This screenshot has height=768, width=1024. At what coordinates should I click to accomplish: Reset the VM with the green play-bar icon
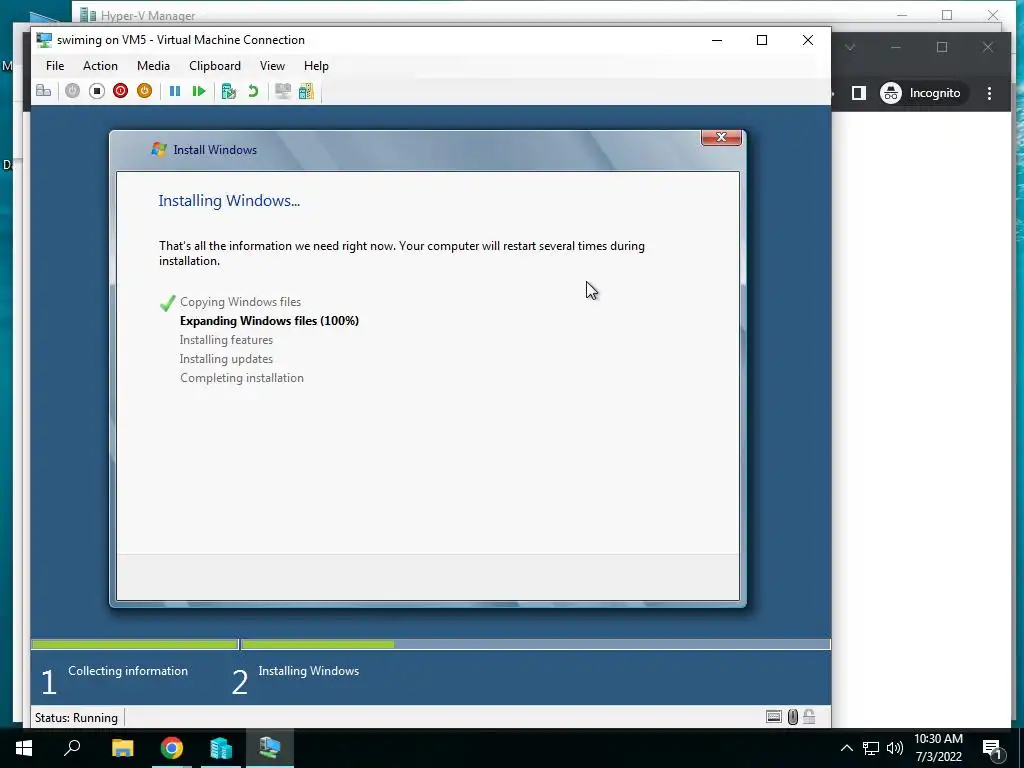pyautogui.click(x=199, y=91)
